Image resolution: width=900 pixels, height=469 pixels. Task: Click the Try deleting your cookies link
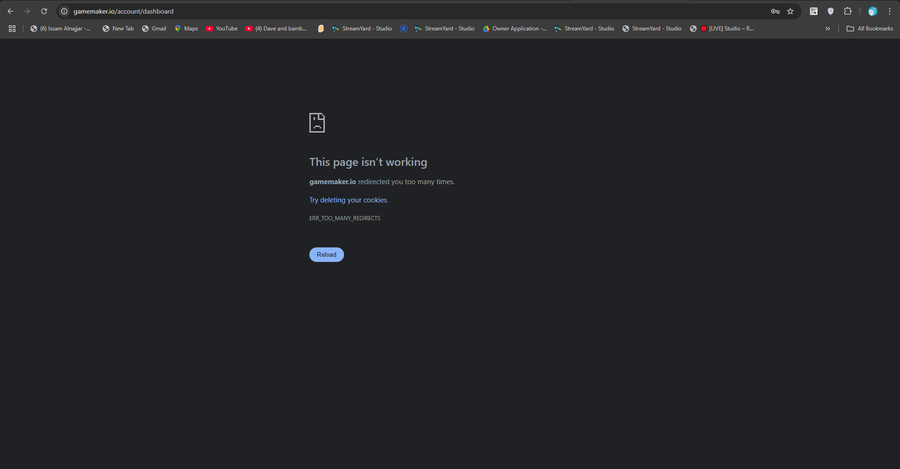(x=348, y=200)
